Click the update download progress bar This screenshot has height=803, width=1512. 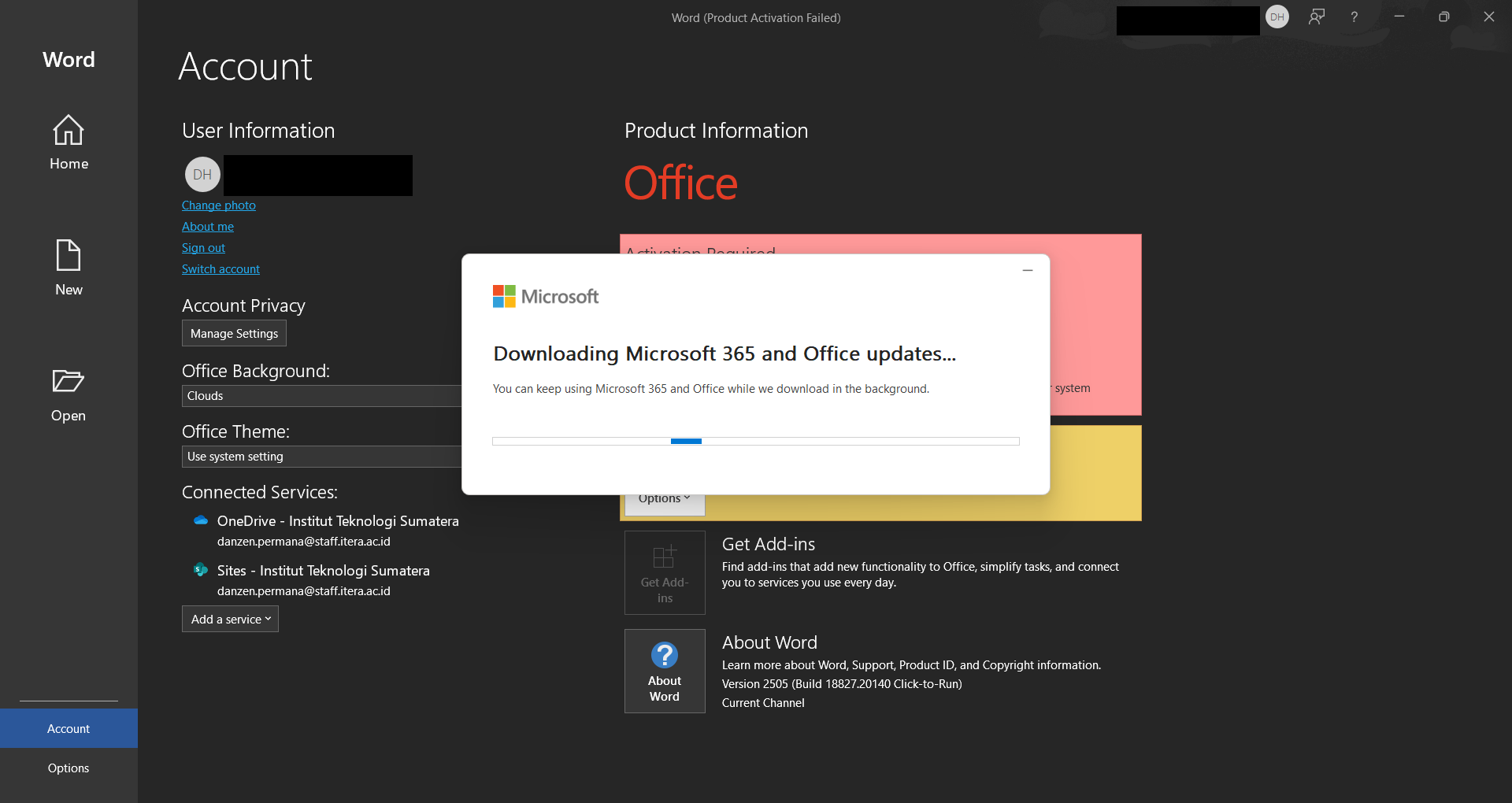click(x=755, y=442)
